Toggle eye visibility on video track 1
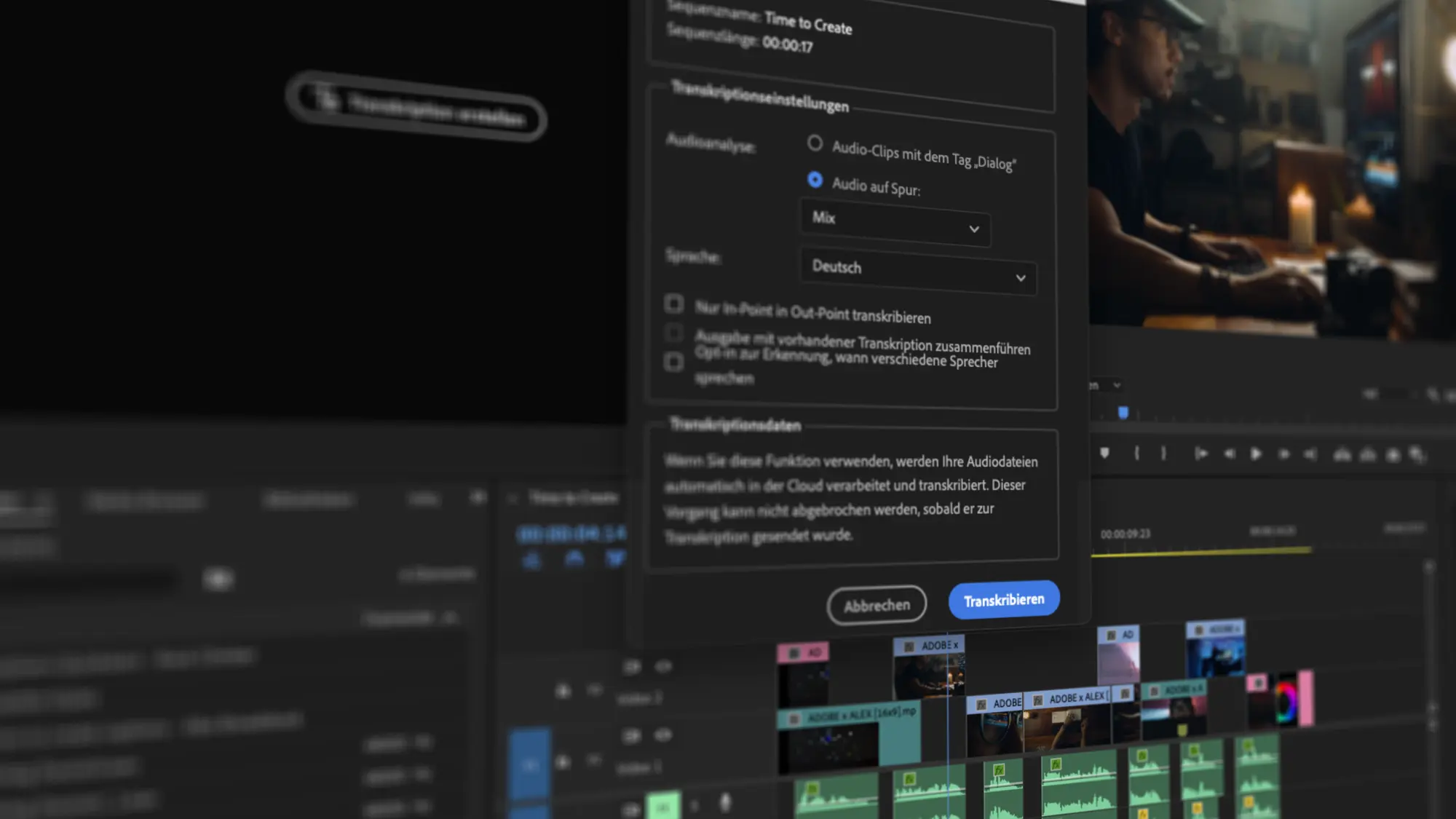 (x=662, y=735)
